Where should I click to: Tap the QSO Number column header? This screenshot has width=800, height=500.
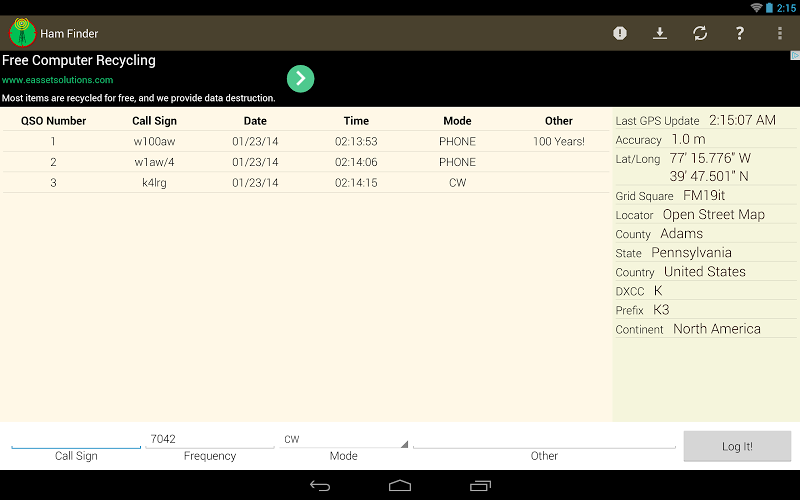[x=53, y=121]
